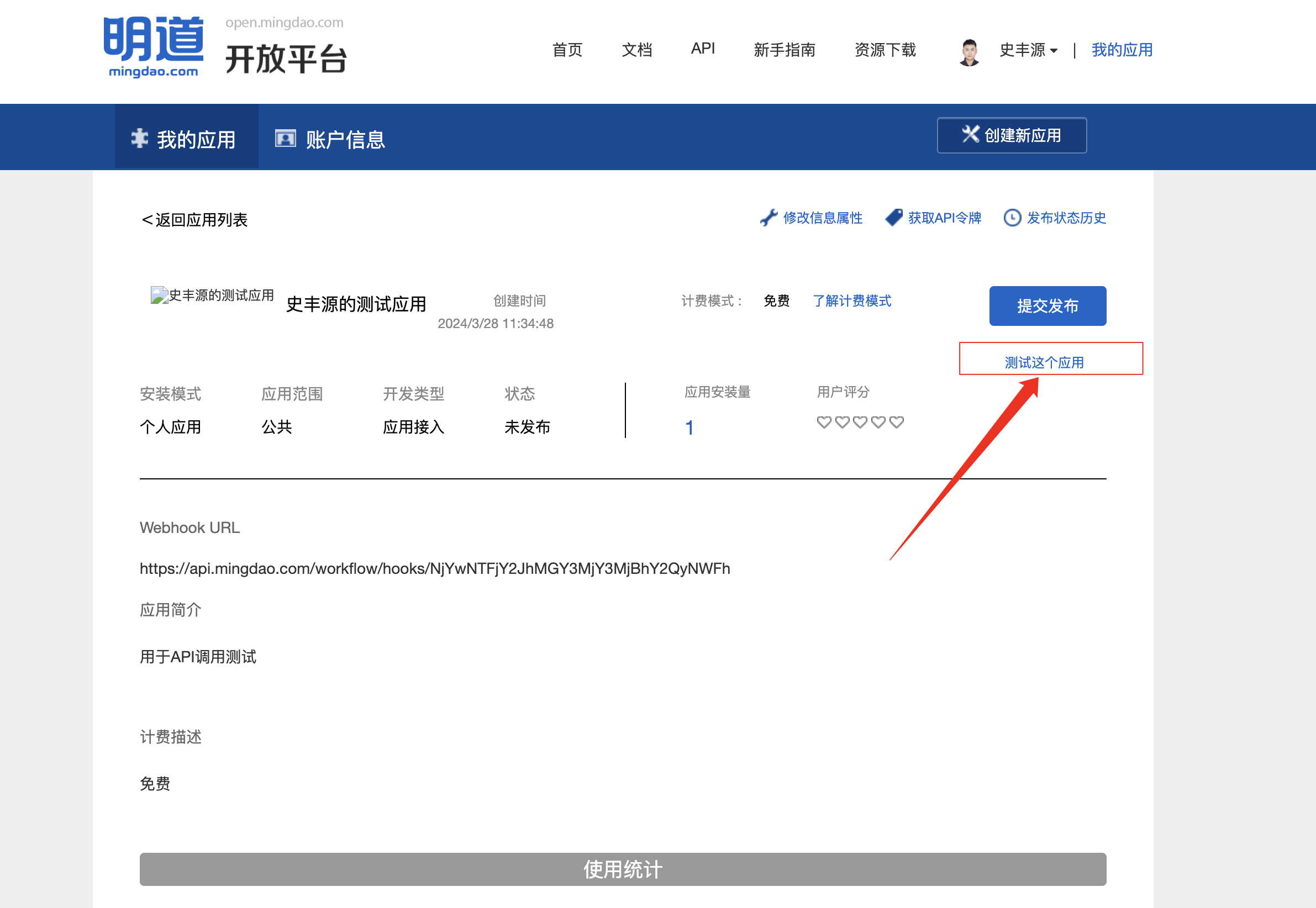
Task: Click the tag icon for 获取API令牌
Action: click(894, 217)
